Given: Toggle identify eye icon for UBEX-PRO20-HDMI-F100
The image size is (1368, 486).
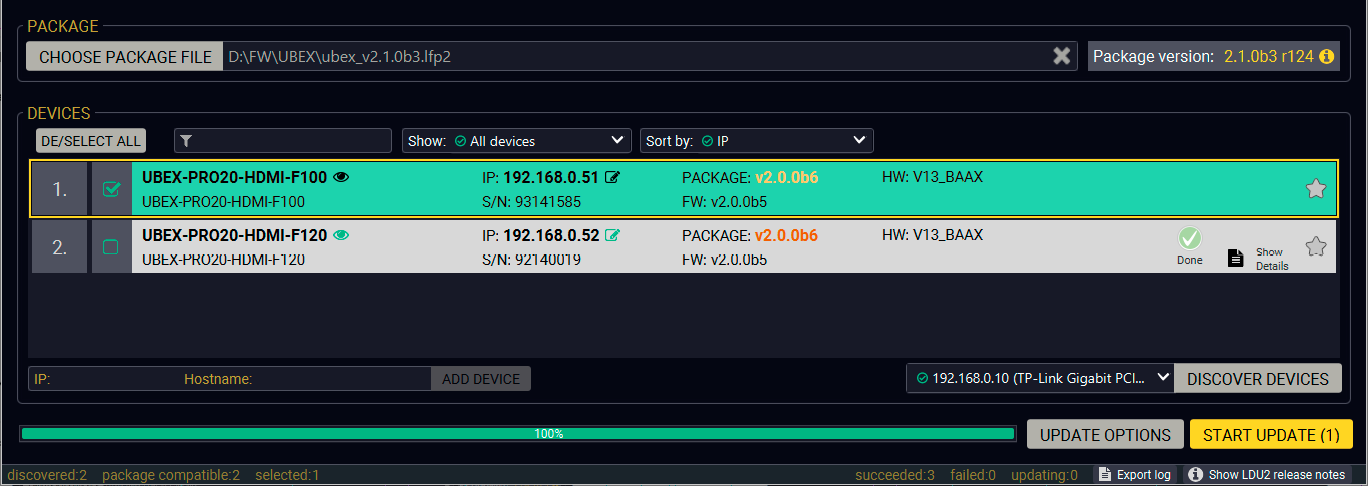Looking at the screenshot, I should coord(341,178).
